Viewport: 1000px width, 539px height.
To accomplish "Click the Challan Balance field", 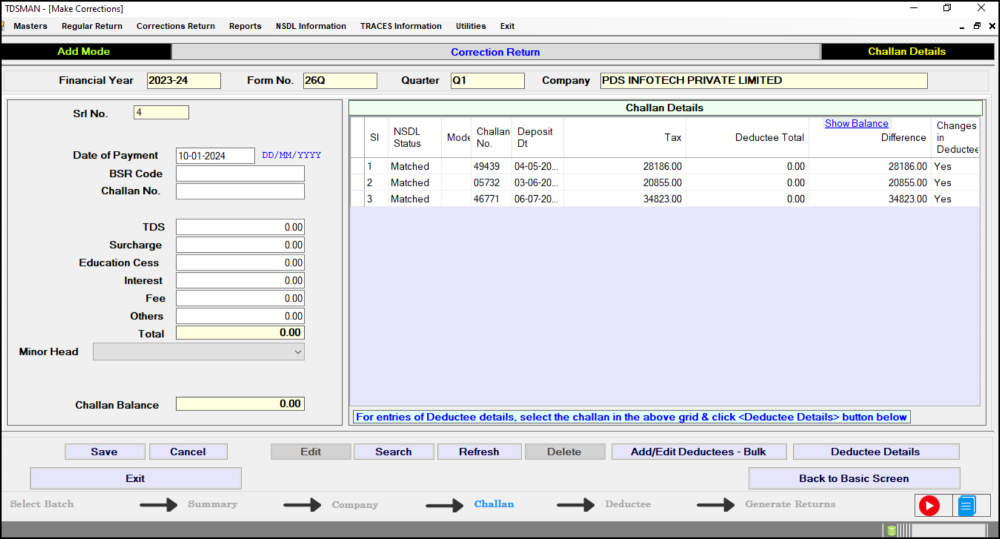I will [x=240, y=404].
